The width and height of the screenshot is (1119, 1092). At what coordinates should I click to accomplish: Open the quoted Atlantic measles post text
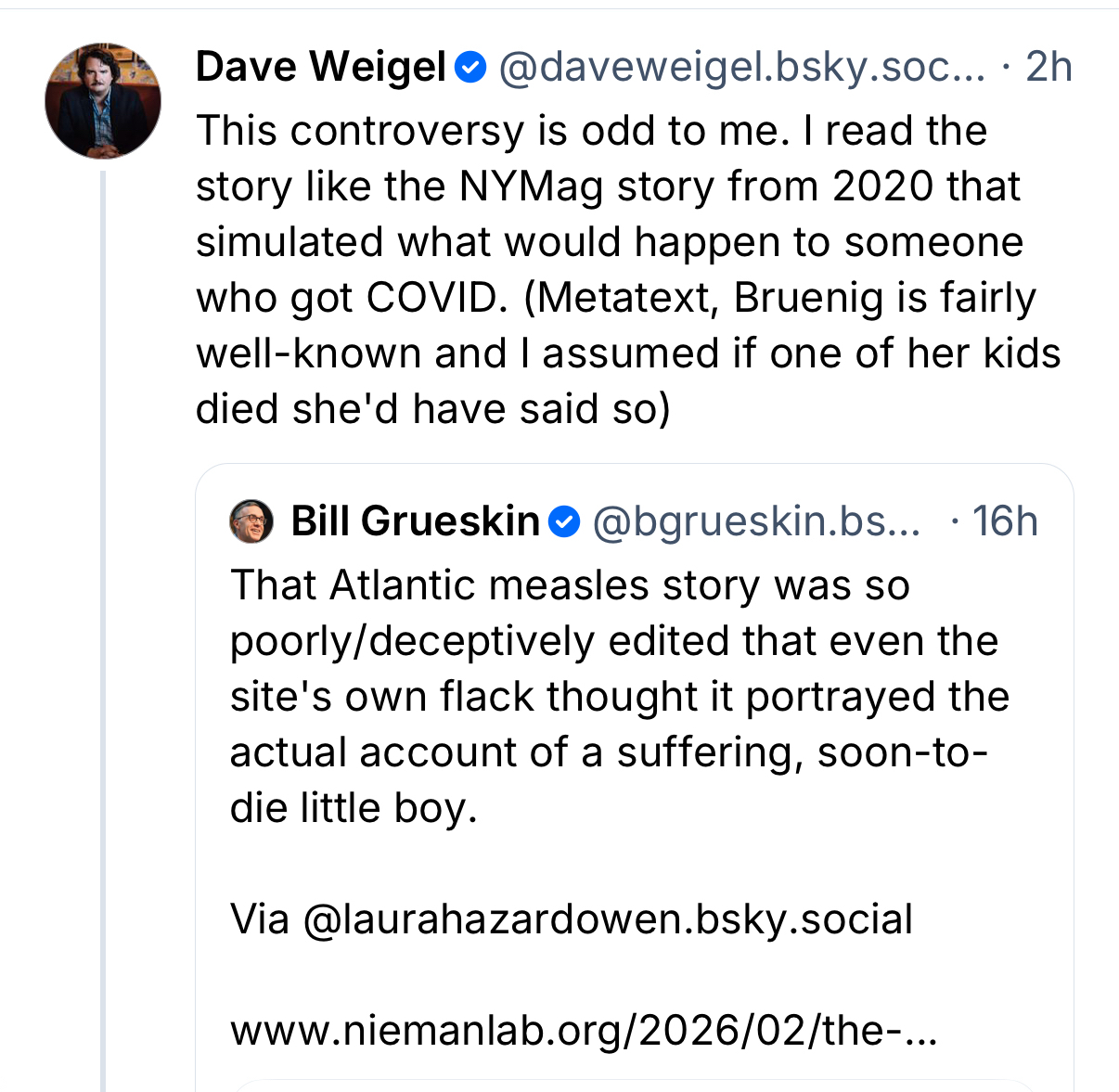click(x=619, y=696)
